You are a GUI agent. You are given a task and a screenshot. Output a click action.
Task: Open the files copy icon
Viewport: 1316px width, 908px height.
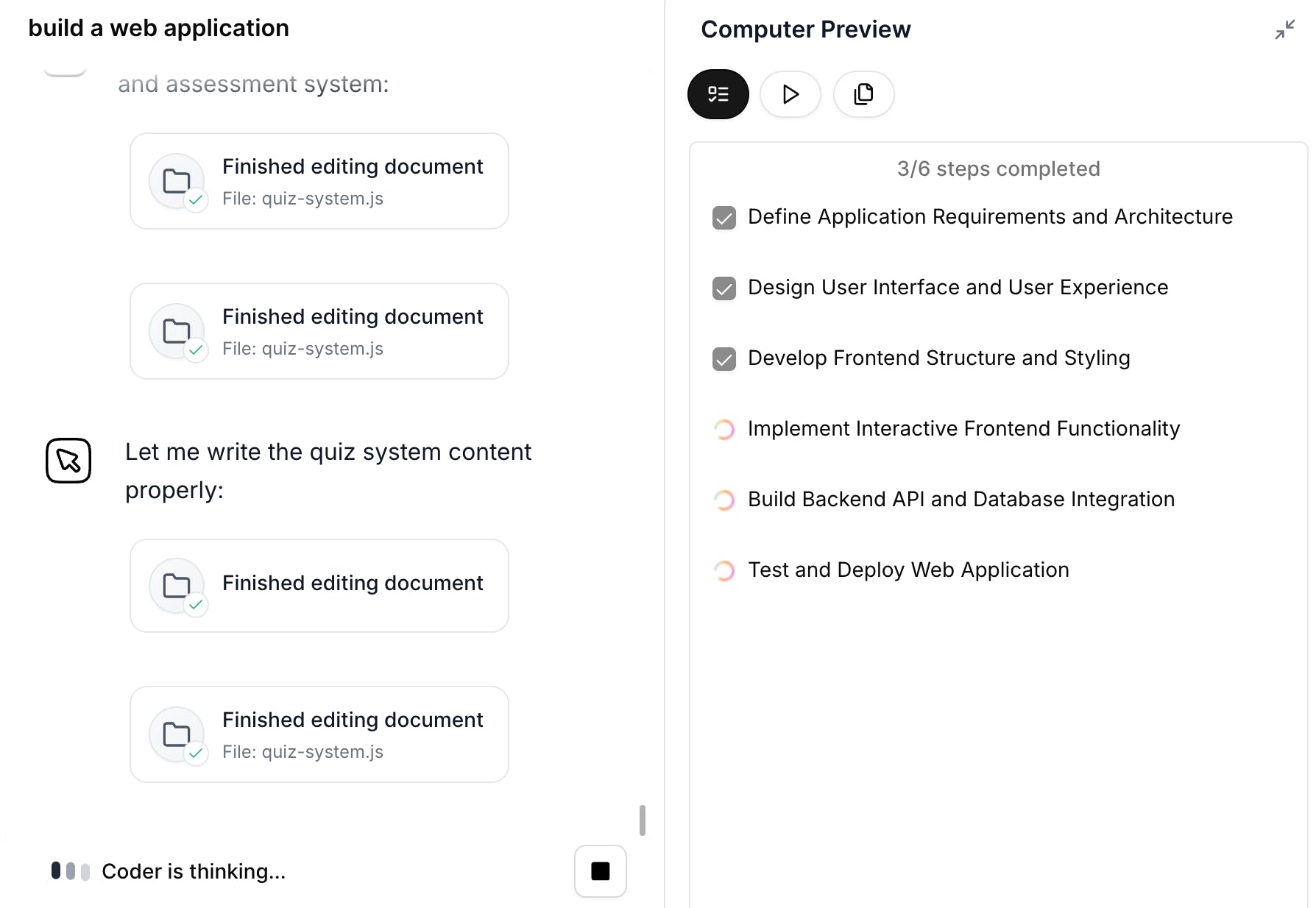pos(863,94)
